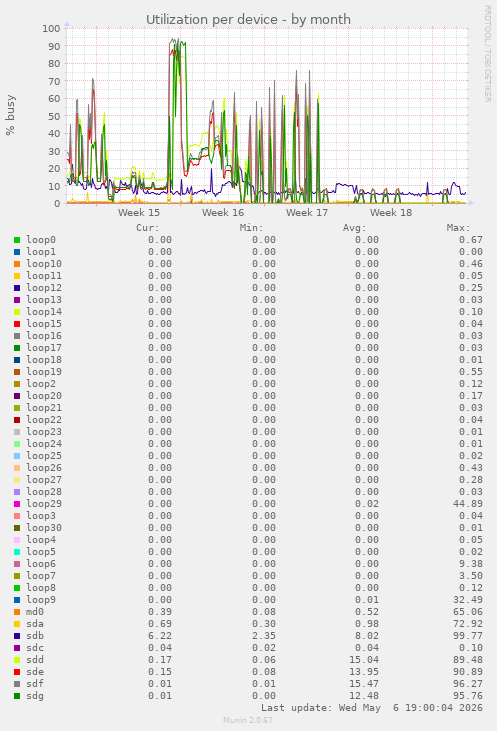Click the loop29 magenta legend swatch
This screenshot has width=497, height=731.
click(17, 504)
